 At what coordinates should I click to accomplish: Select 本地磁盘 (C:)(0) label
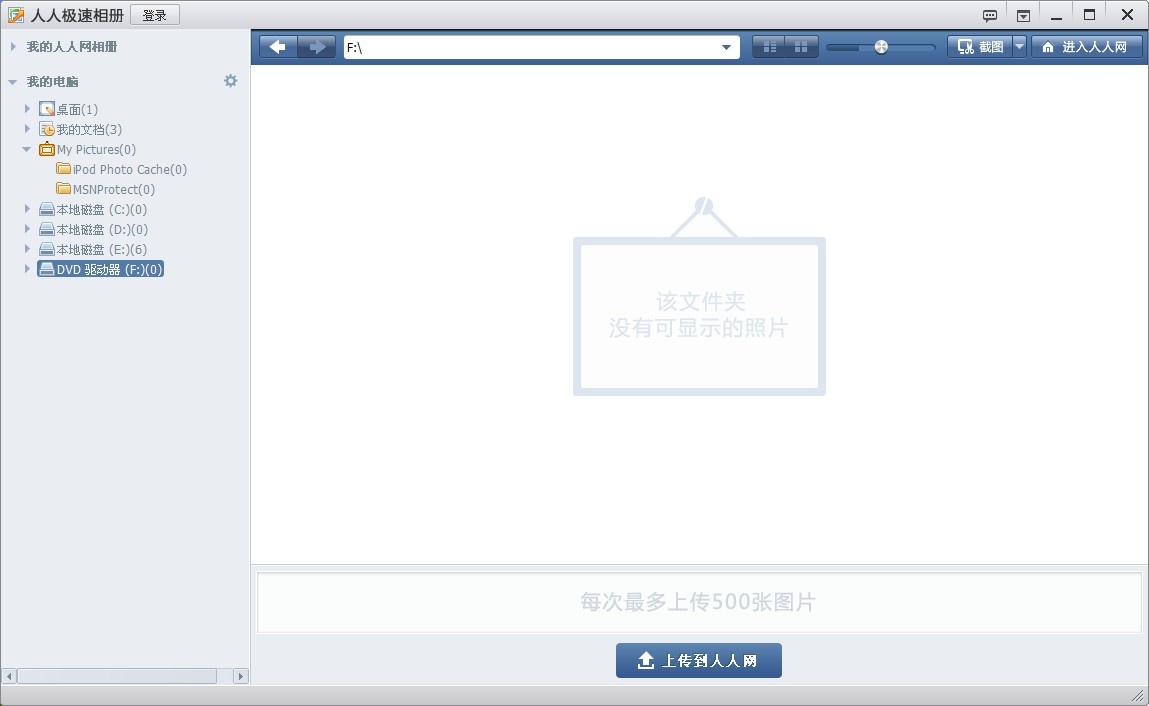[x=102, y=209]
